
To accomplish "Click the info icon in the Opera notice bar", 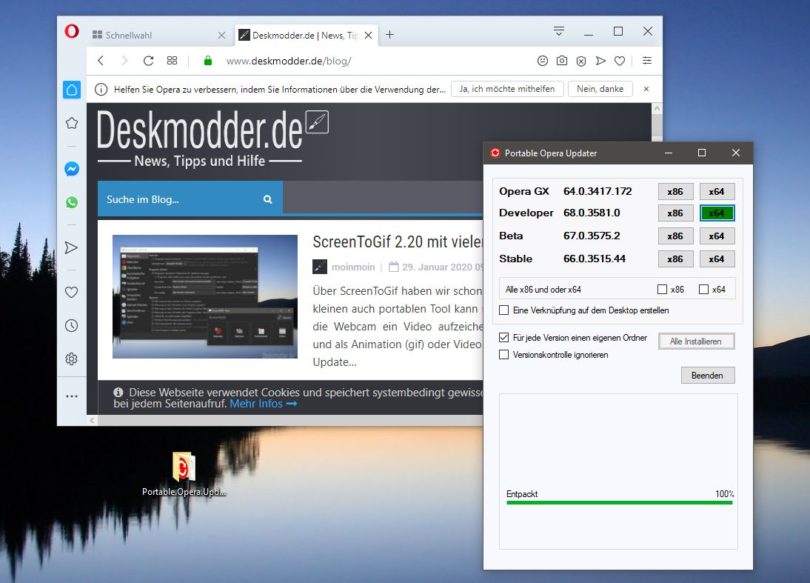I will 101,89.
